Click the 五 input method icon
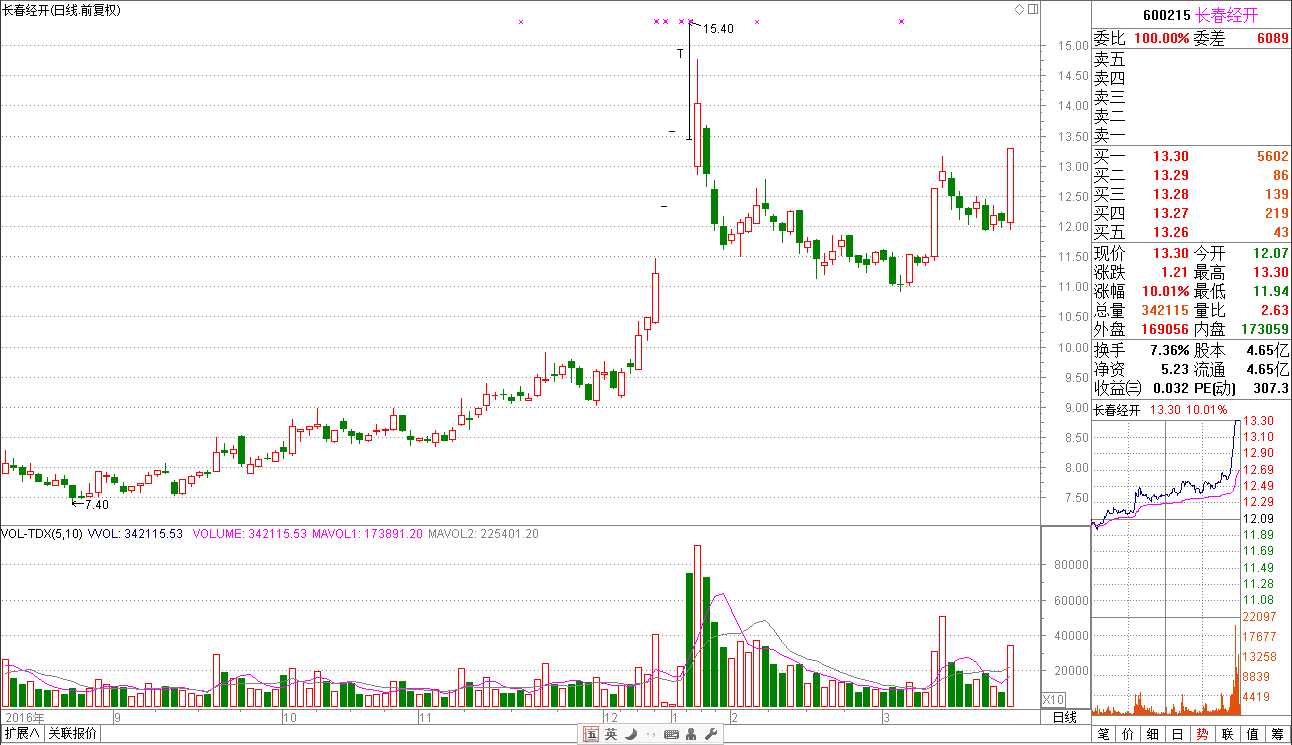The height and width of the screenshot is (745, 1292). pyautogui.click(x=591, y=735)
